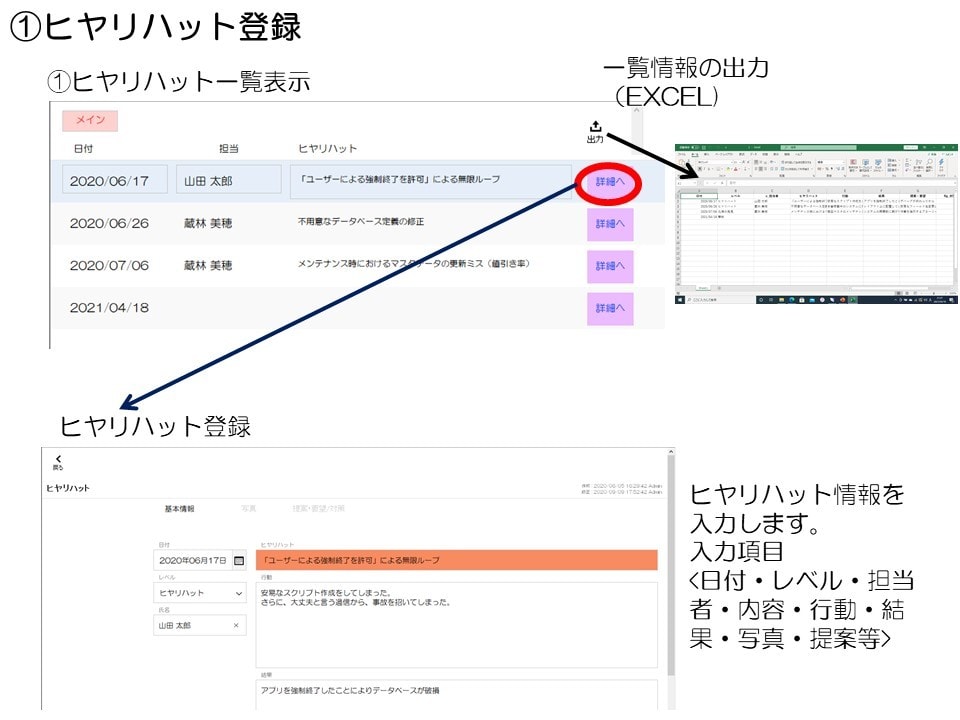This screenshot has width=960, height=720.
Task: Open the calendar picker beside 2020年06月17日
Action: tap(239, 560)
